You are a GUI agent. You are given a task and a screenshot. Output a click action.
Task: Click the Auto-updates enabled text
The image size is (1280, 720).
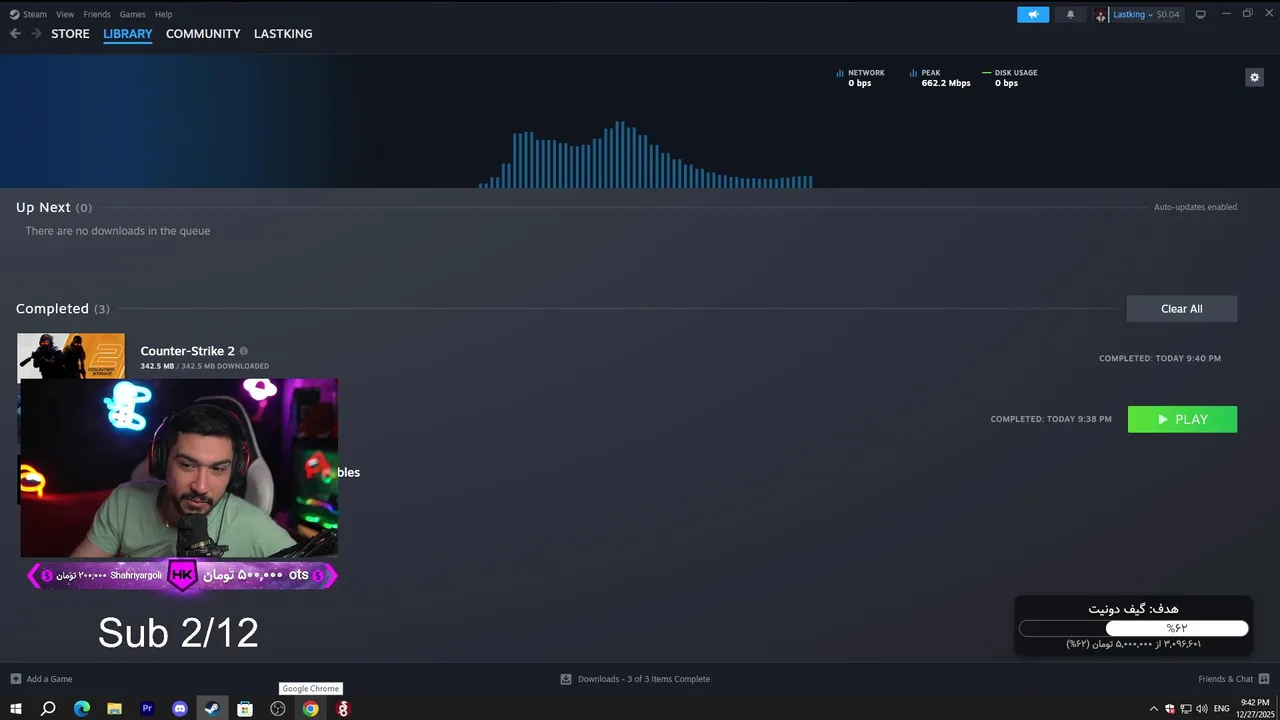(1195, 207)
